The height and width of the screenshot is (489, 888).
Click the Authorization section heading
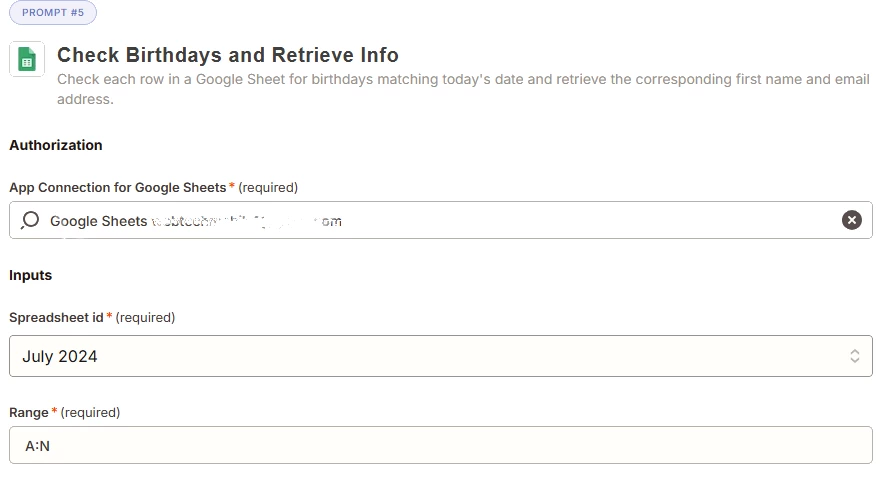(x=56, y=145)
